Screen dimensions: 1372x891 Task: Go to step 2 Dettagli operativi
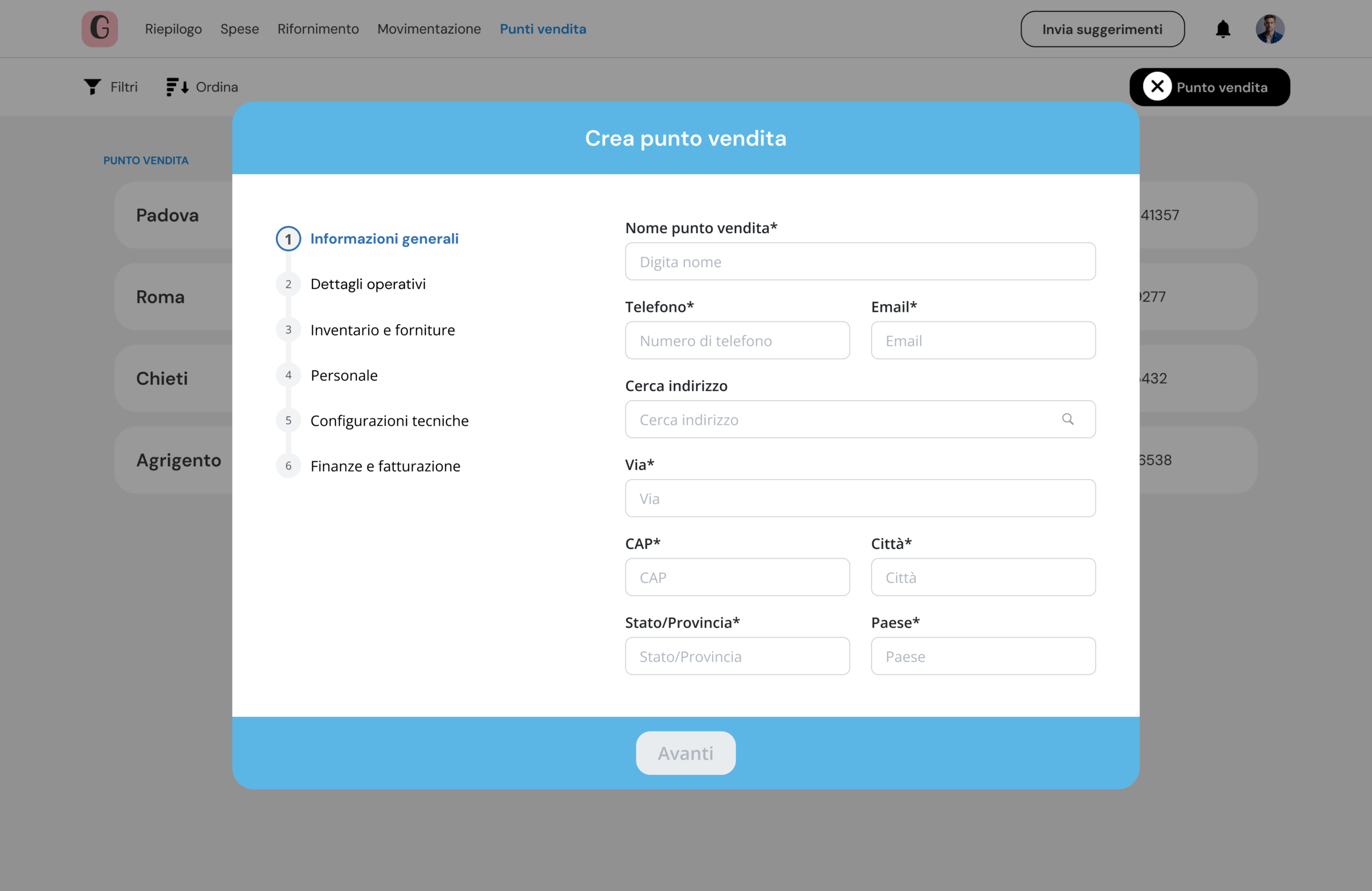click(368, 284)
